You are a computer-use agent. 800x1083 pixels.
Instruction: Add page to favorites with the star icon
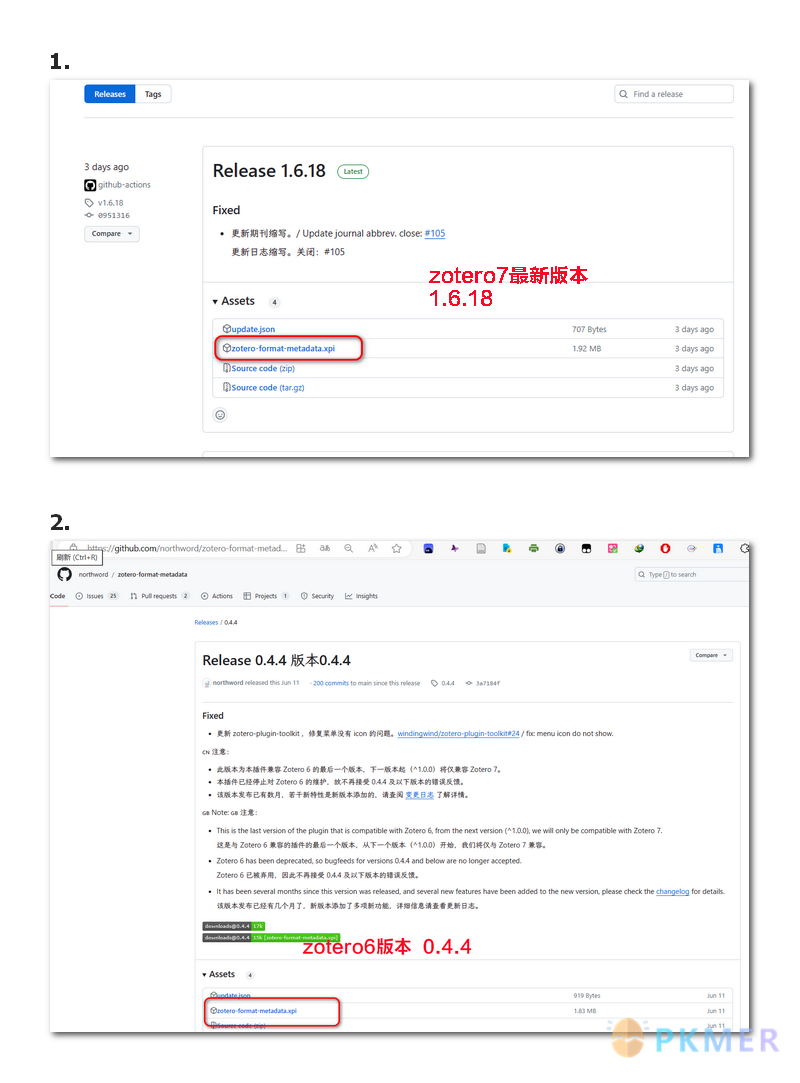coord(397,548)
